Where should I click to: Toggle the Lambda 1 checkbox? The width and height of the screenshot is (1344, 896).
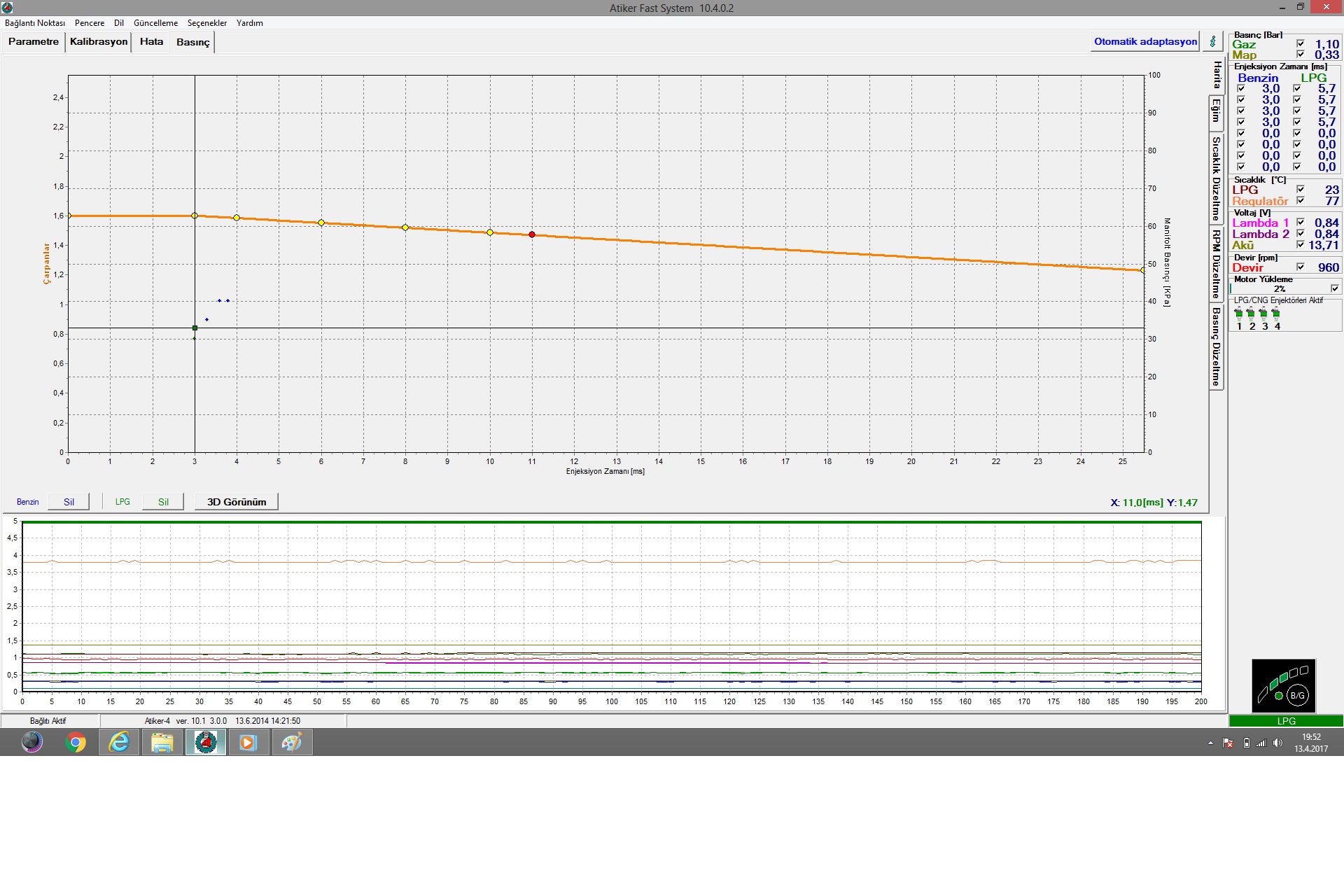[1301, 222]
